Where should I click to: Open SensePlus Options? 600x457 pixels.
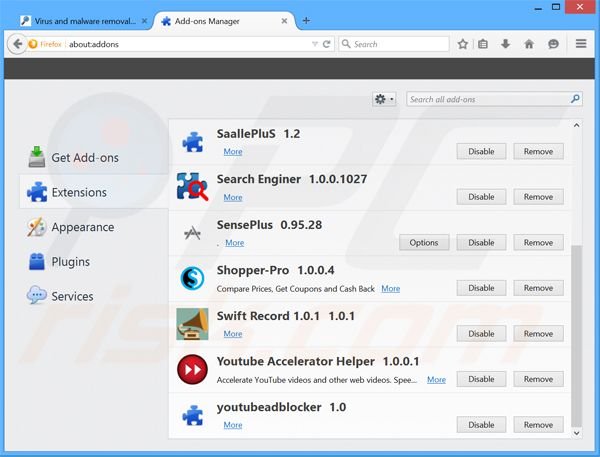(x=424, y=242)
